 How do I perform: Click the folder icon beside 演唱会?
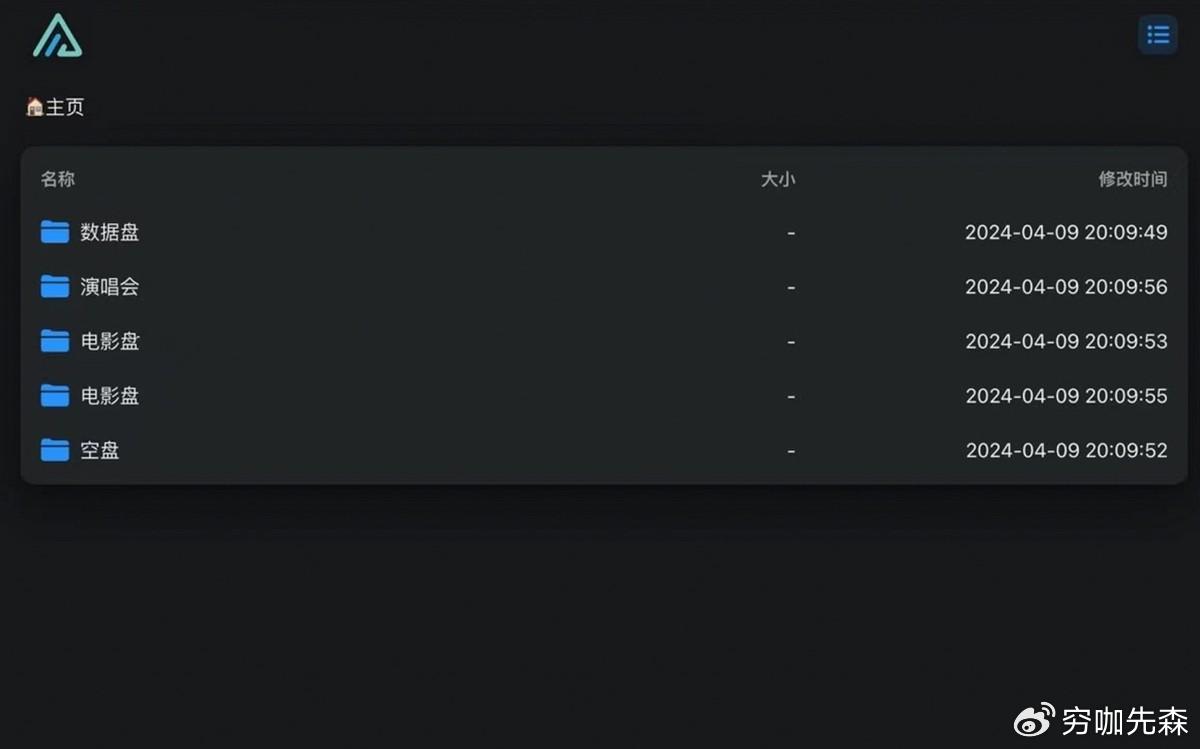(x=55, y=287)
